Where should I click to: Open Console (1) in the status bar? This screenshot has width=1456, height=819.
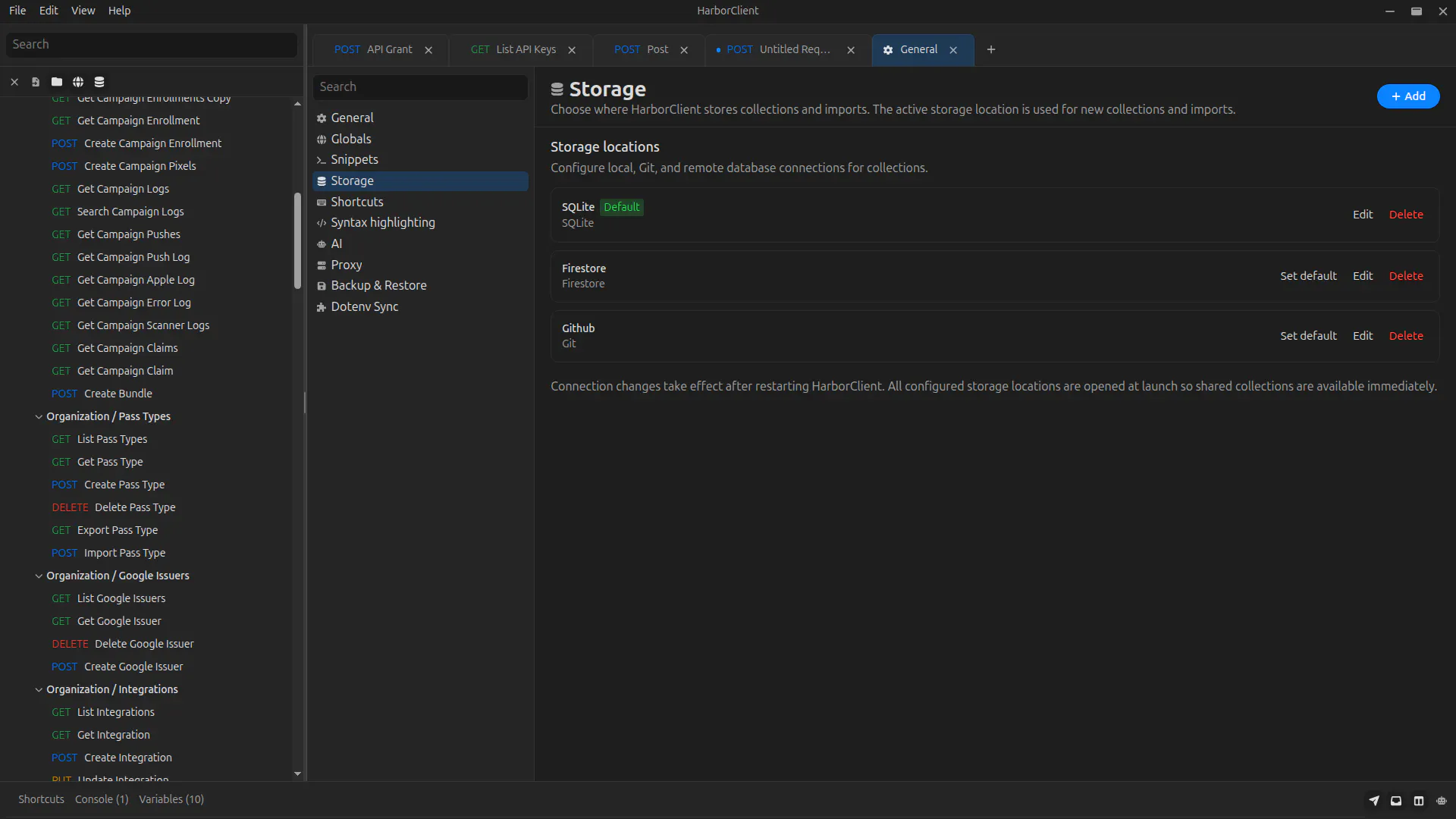click(x=102, y=799)
